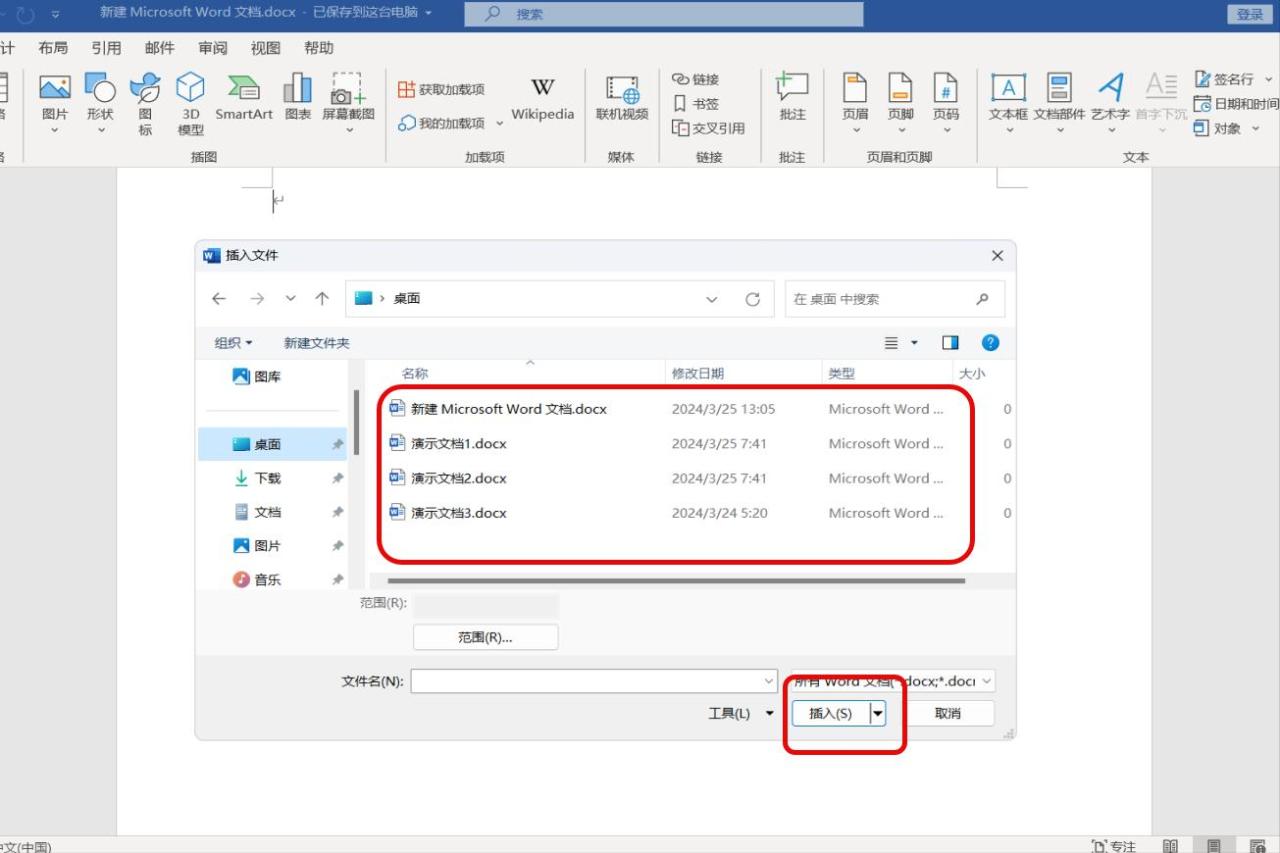
Task: Expand the 插入 button dropdown arrow
Action: [x=878, y=713]
